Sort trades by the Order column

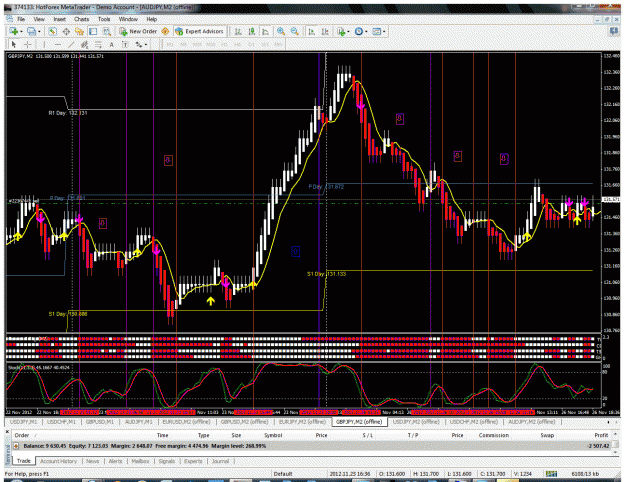[22, 435]
